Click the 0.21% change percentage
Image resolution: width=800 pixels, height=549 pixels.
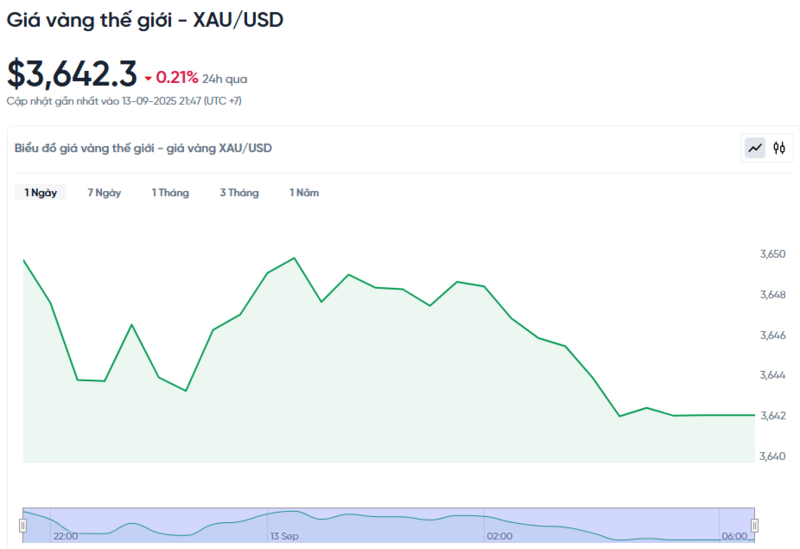[x=177, y=77]
